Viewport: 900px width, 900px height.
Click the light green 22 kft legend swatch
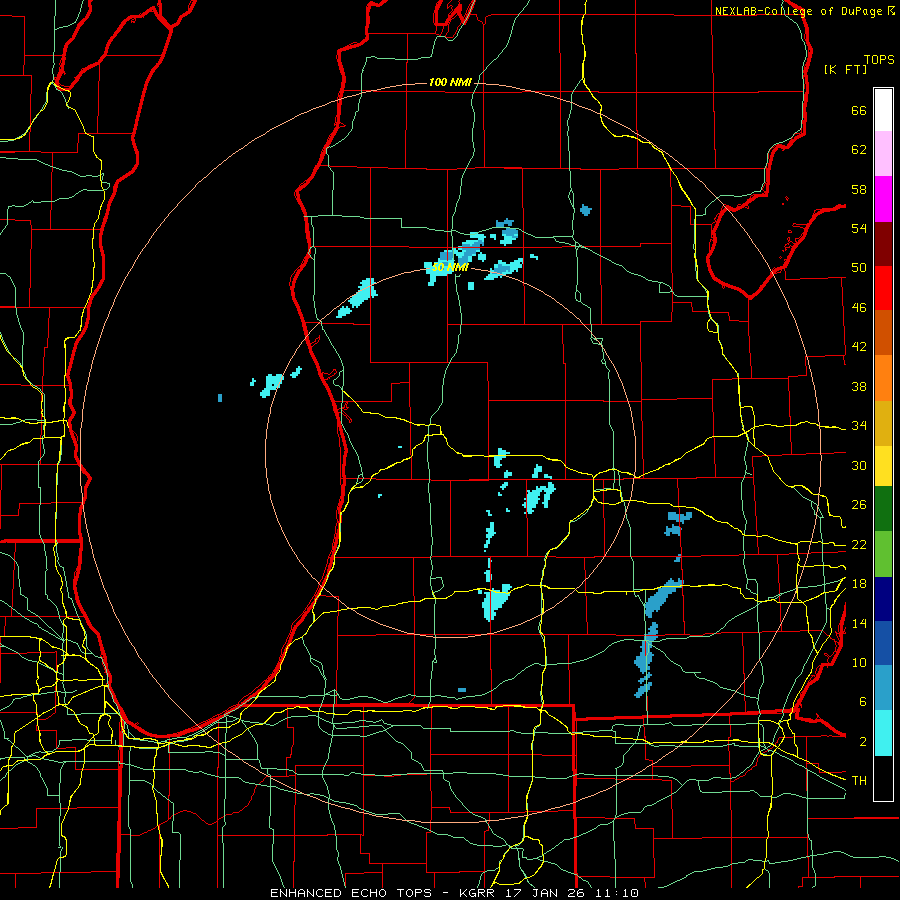click(883, 554)
